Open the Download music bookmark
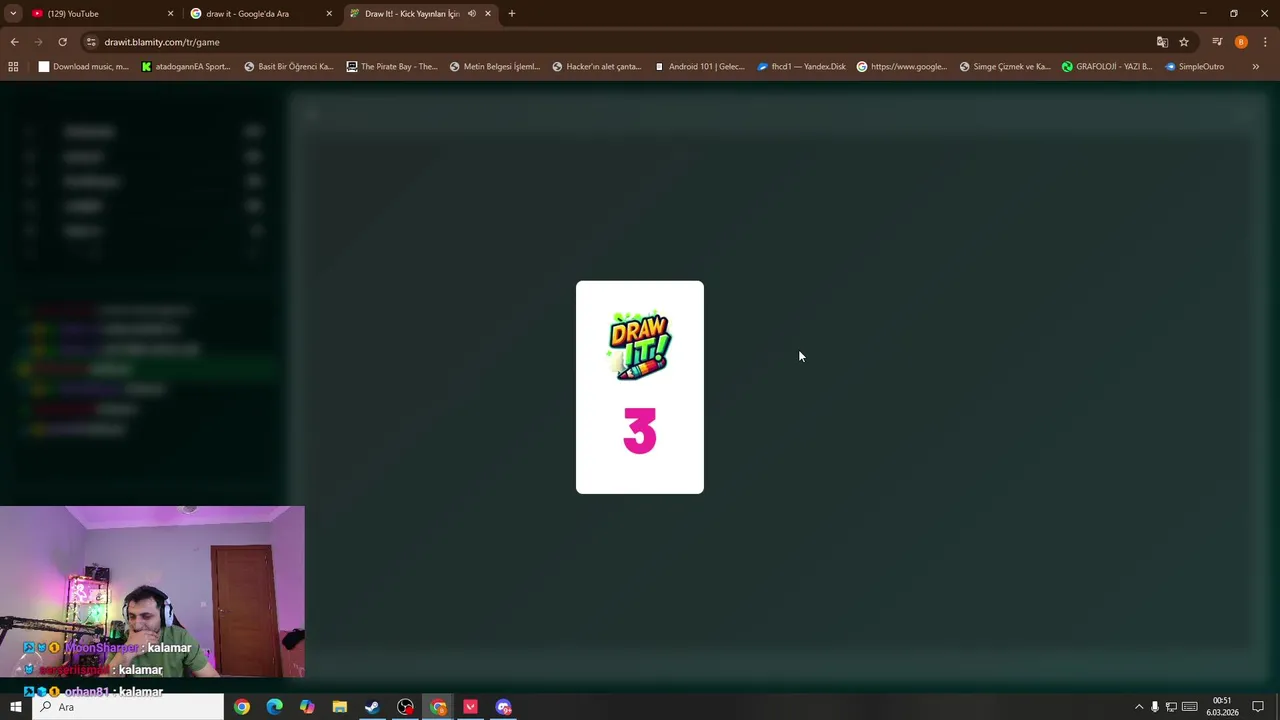1280x720 pixels. [x=84, y=67]
